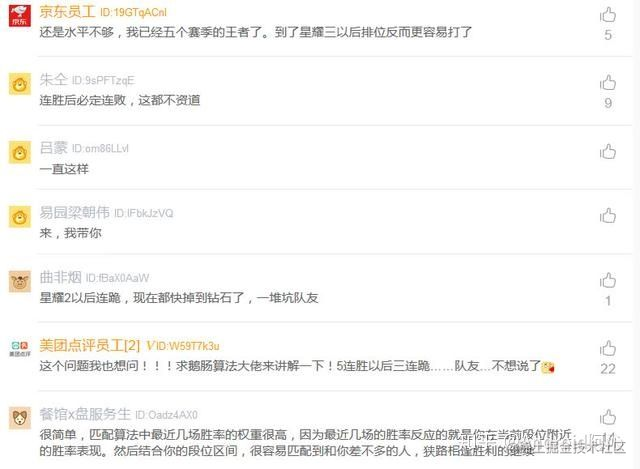Click the emoji ending the 美团点评 comment
Screen dimensions: 640x469
548,367
